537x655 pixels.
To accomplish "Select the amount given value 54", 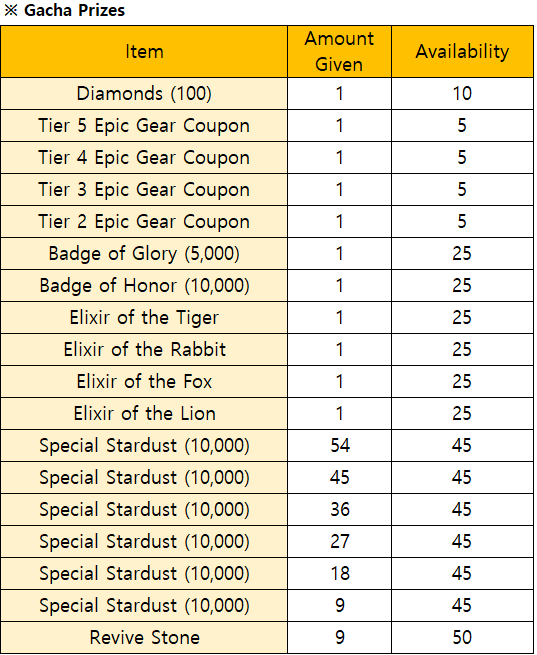I will [x=340, y=446].
